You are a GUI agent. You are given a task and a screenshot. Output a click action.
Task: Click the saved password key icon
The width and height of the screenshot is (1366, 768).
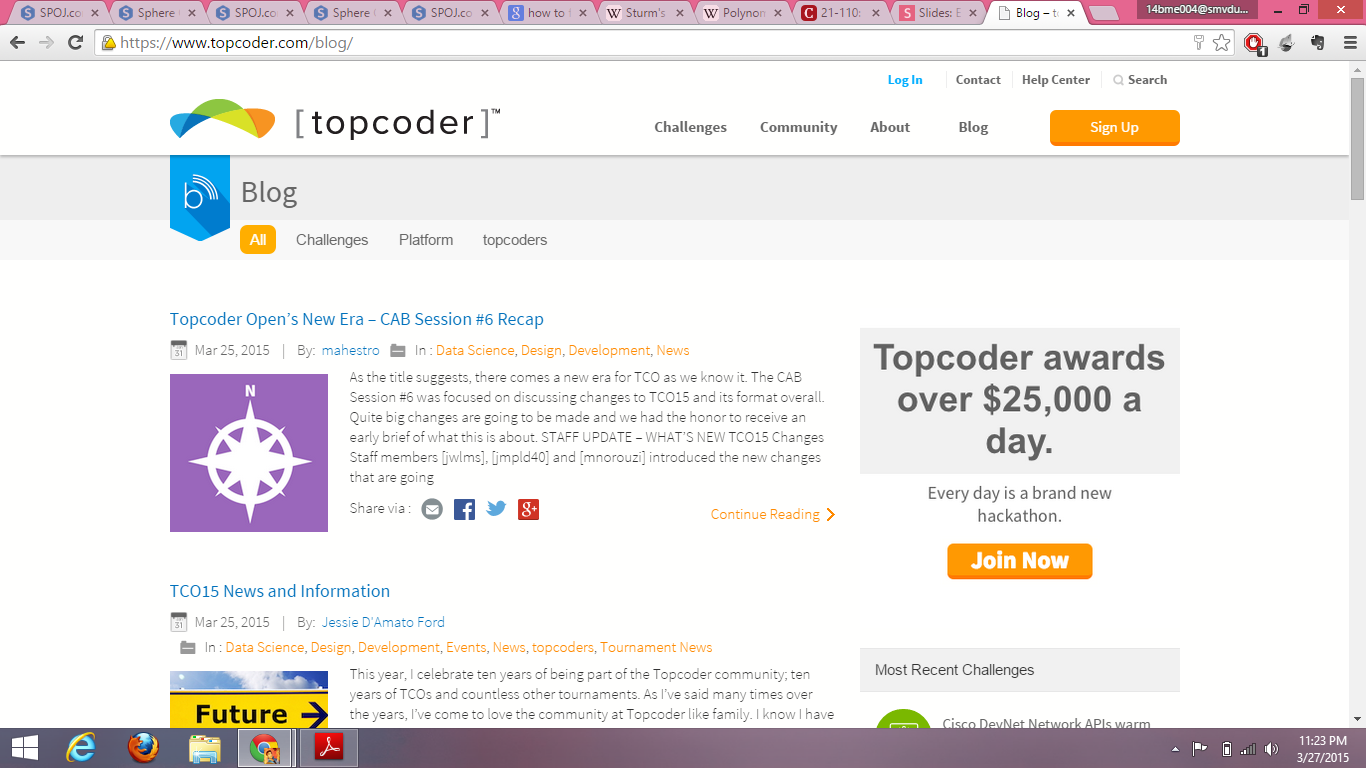coord(1199,43)
